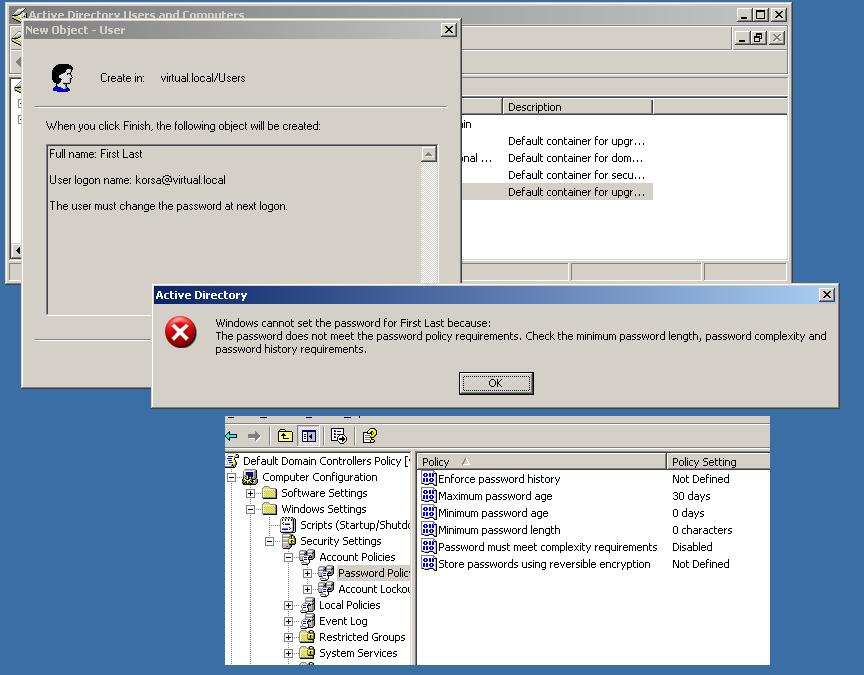Click OK in the Active Directory error dialog
This screenshot has height=675, width=864.
click(496, 383)
